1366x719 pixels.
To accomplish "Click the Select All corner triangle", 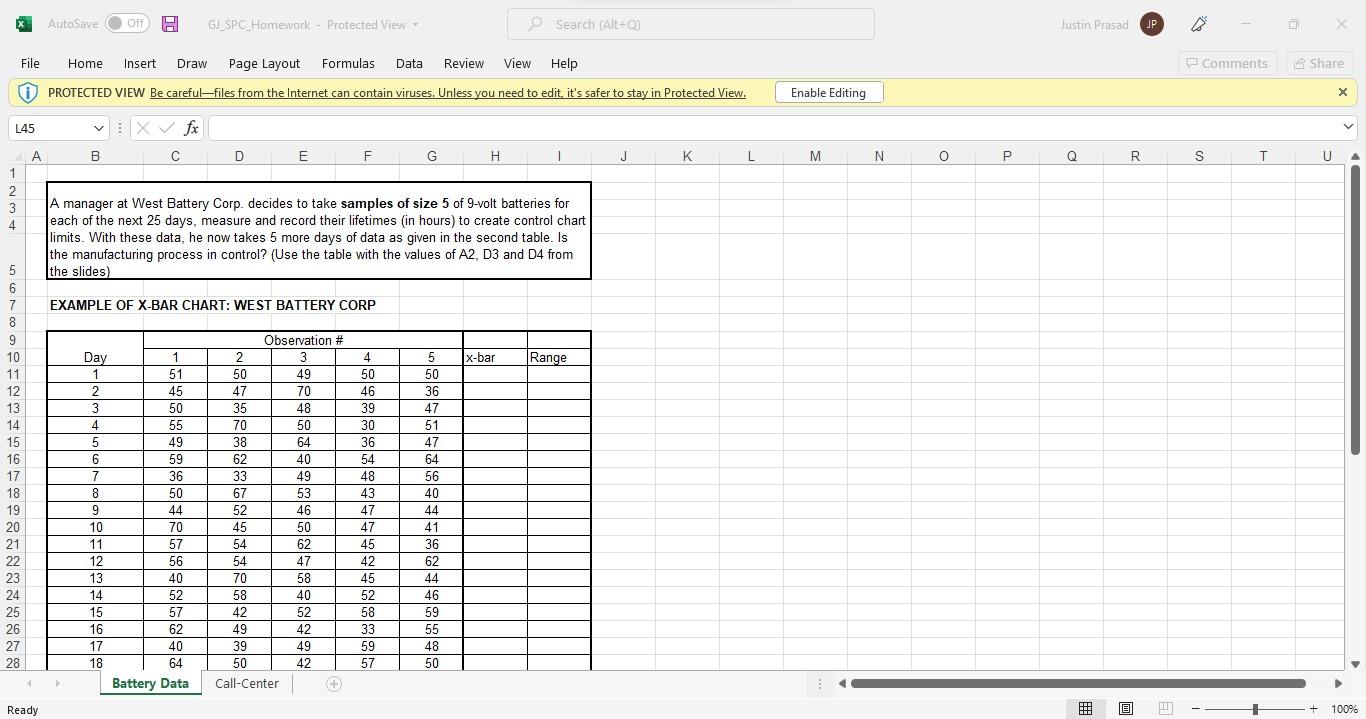I will (17, 156).
